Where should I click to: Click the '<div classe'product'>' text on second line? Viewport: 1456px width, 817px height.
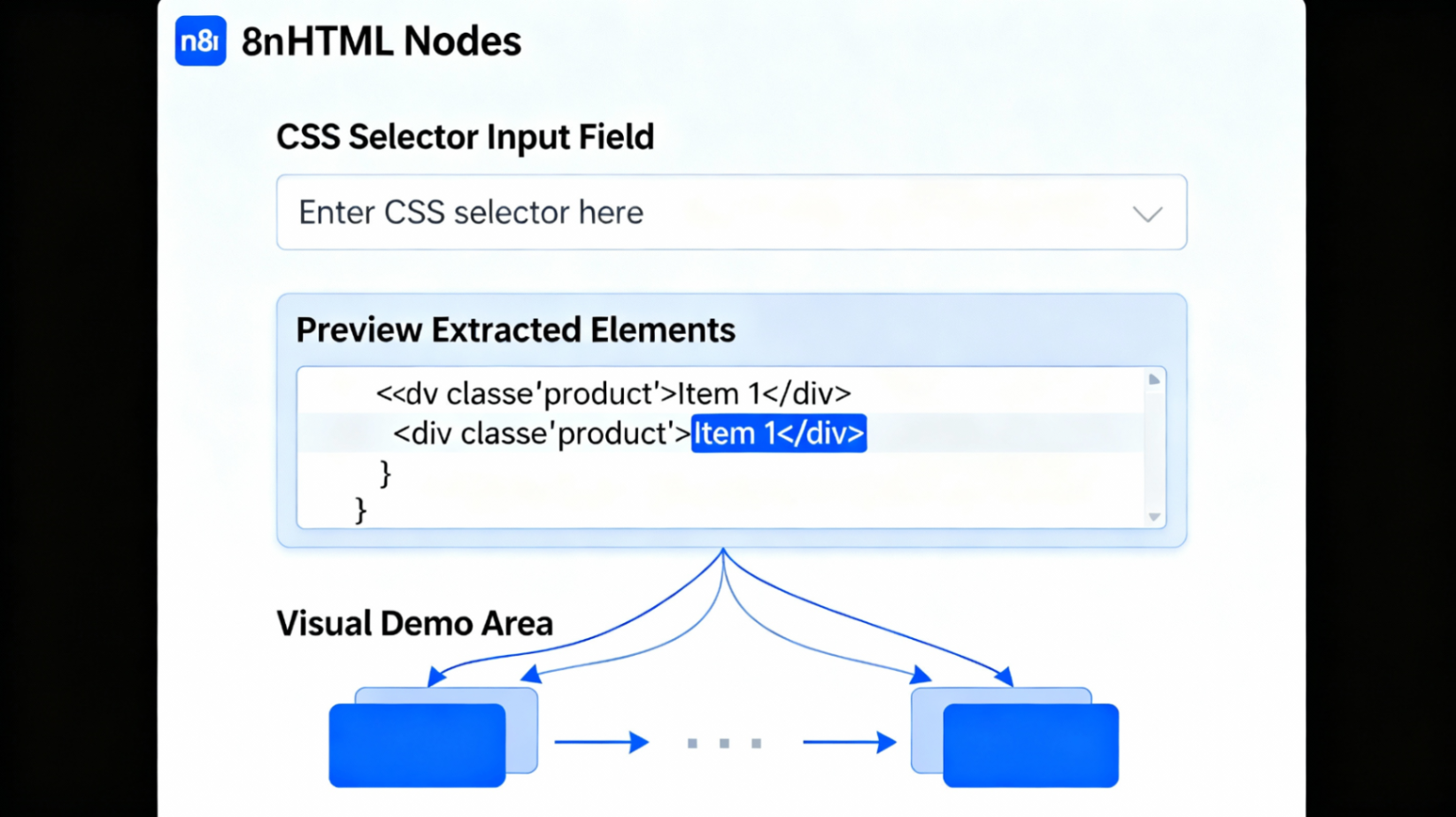(541, 434)
